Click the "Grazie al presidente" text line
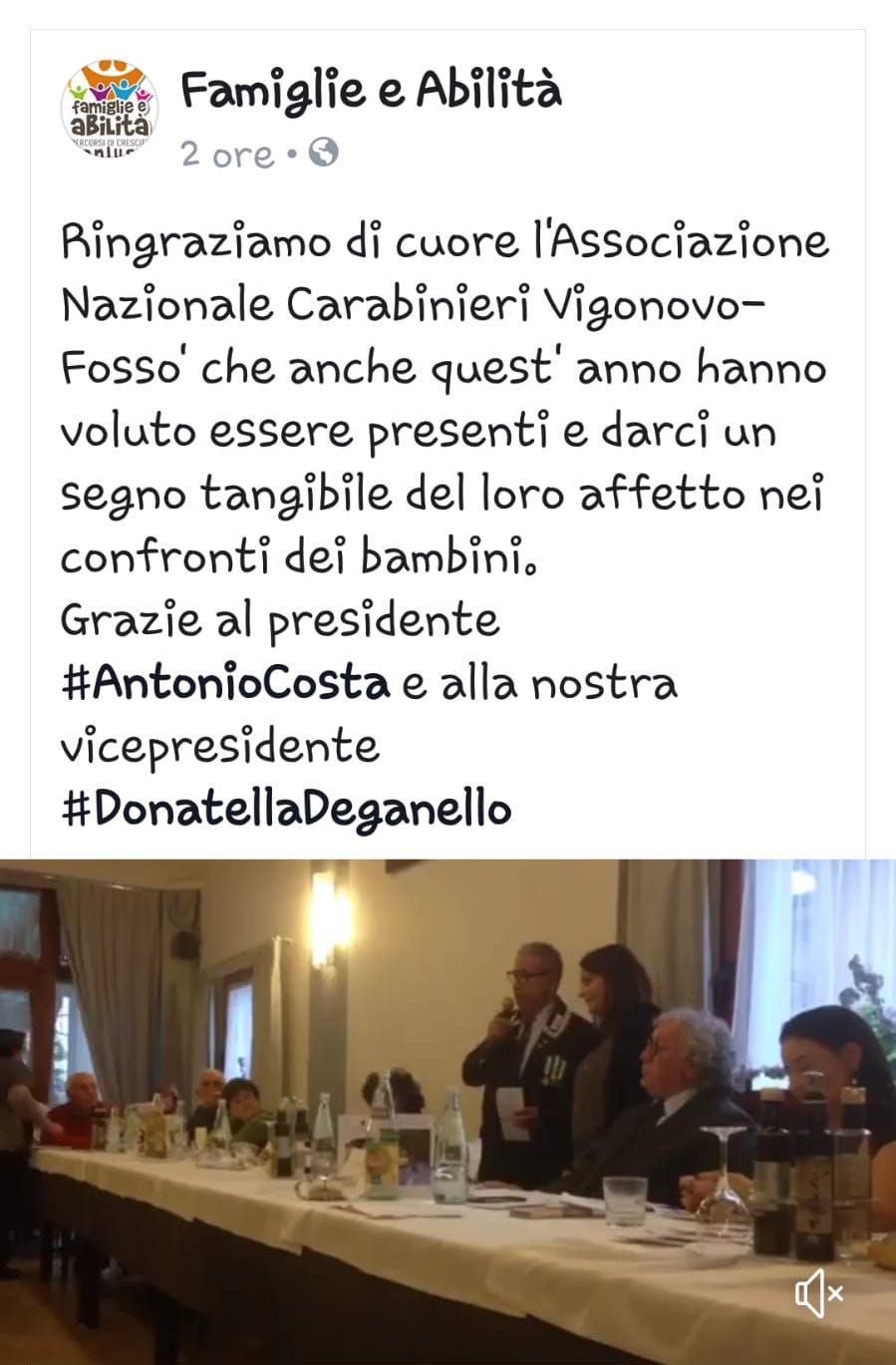Image resolution: width=896 pixels, height=1365 pixels. [x=280, y=620]
